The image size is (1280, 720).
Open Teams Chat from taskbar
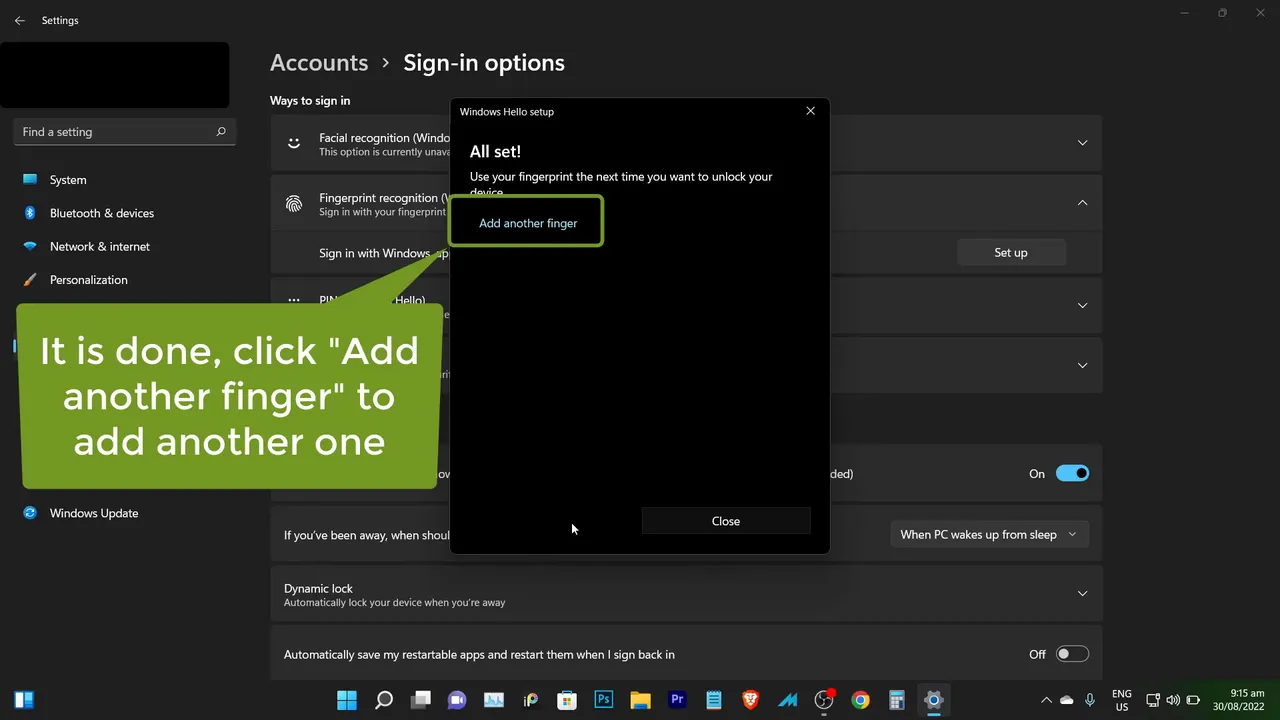457,700
